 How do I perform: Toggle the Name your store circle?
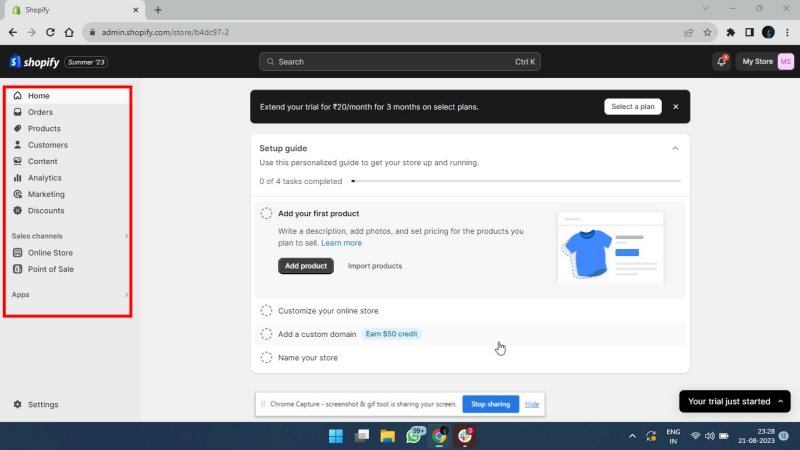(266, 358)
